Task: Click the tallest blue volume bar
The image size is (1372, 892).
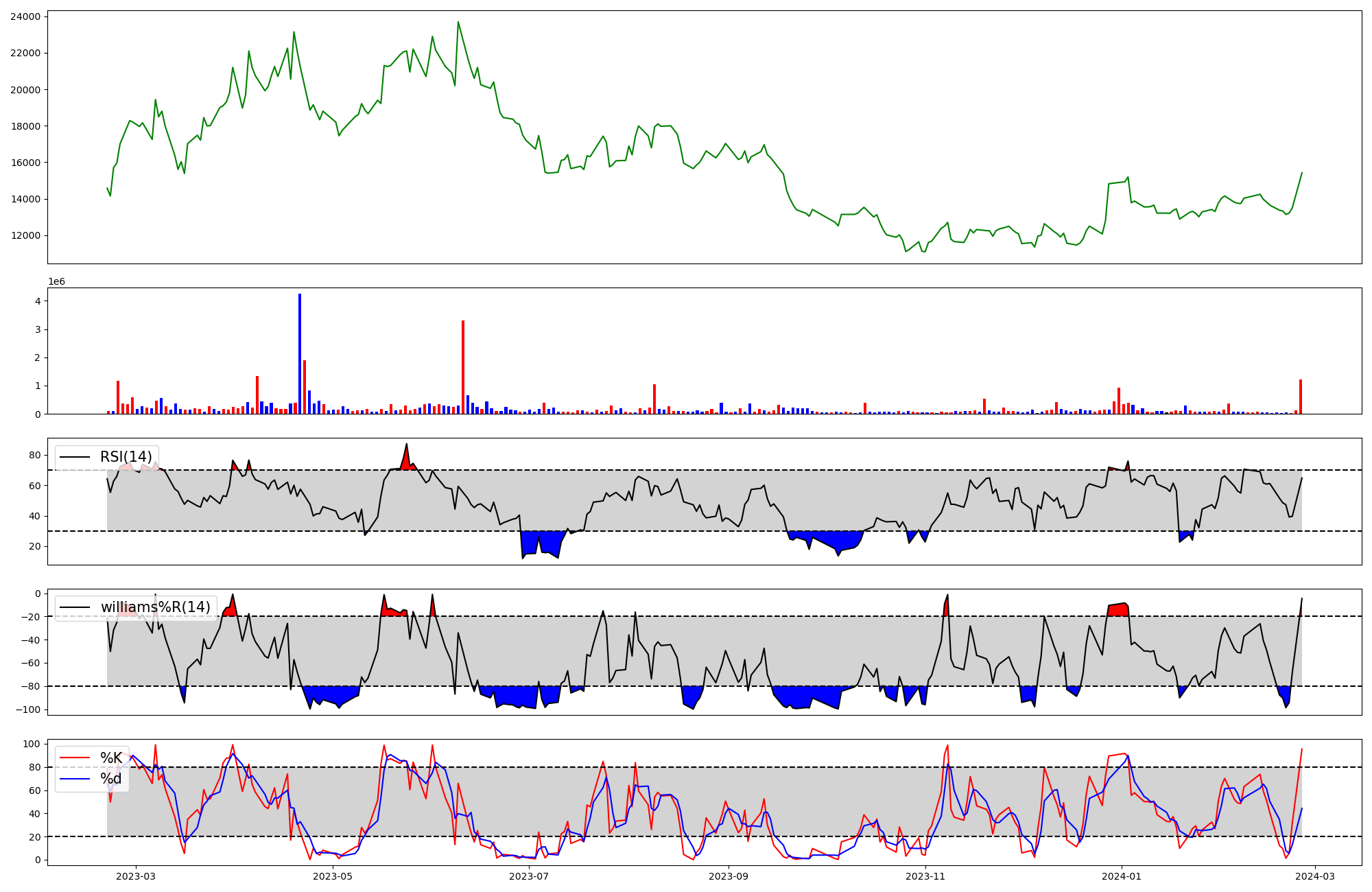Action: 300,353
